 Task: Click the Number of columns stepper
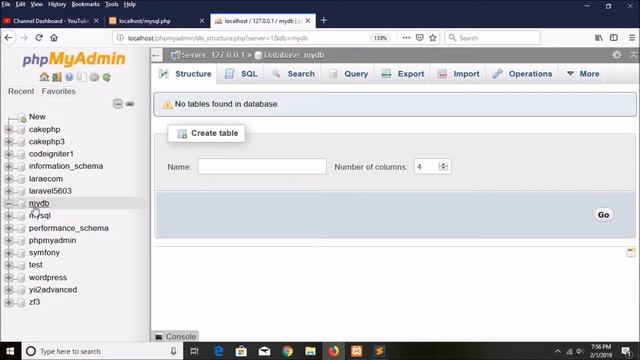pyautogui.click(x=443, y=167)
